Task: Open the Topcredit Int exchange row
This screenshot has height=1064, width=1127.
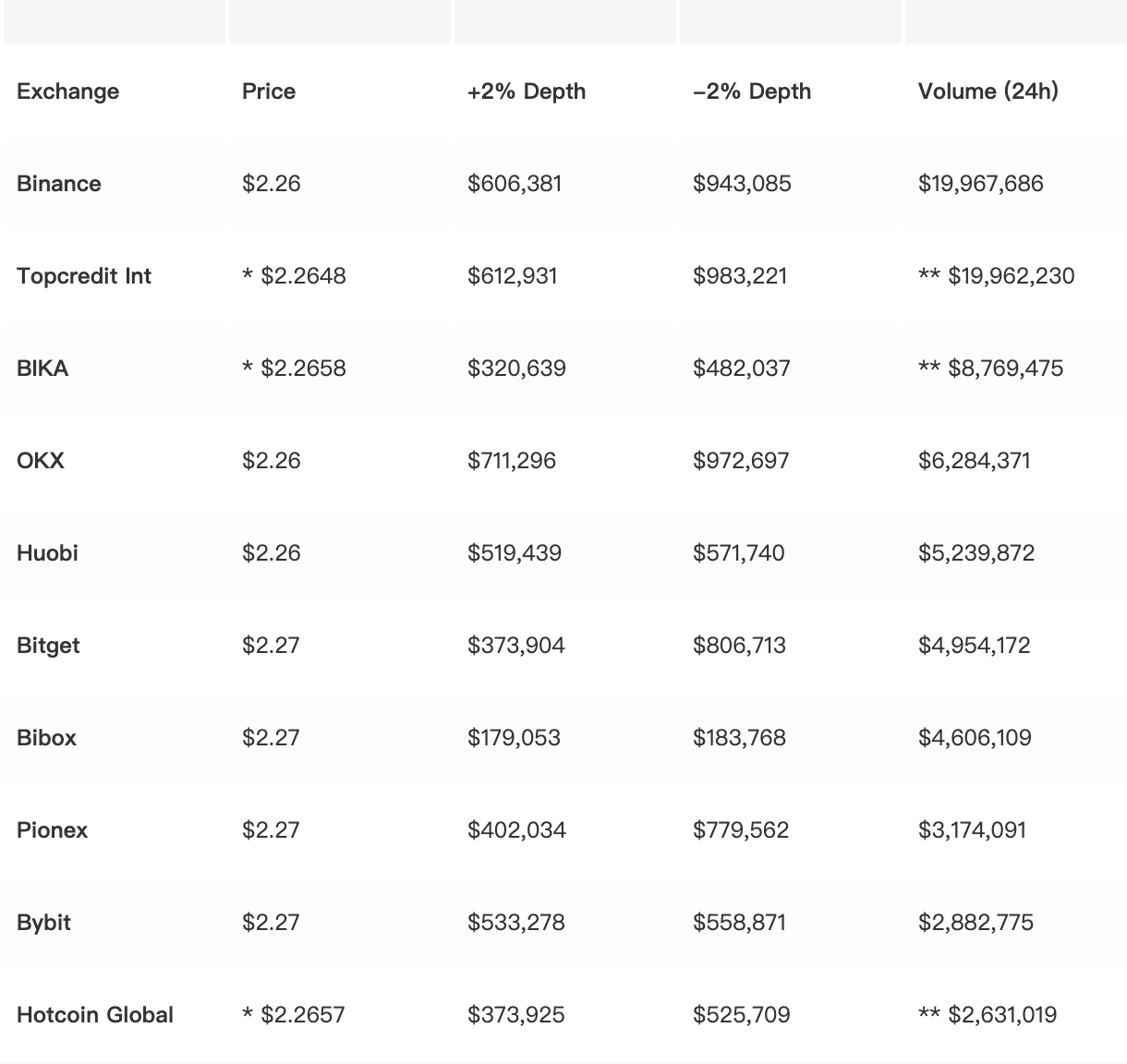Action: coord(84,276)
